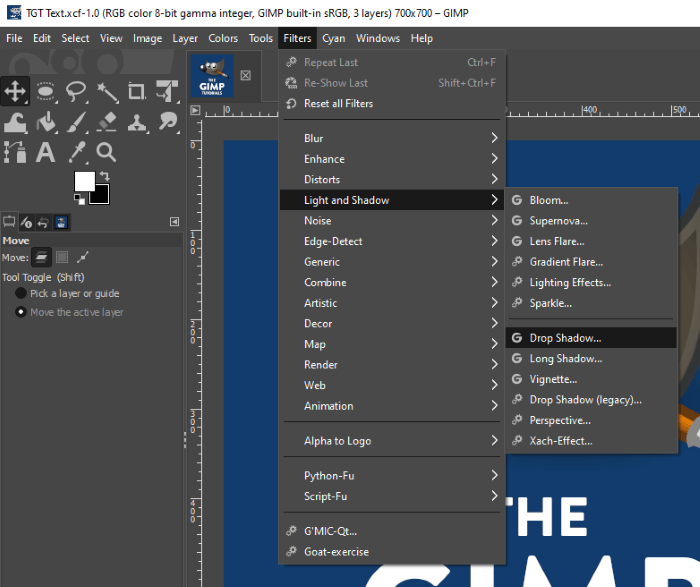Close the TGT Text image tab
700x587 pixels.
tap(246, 75)
